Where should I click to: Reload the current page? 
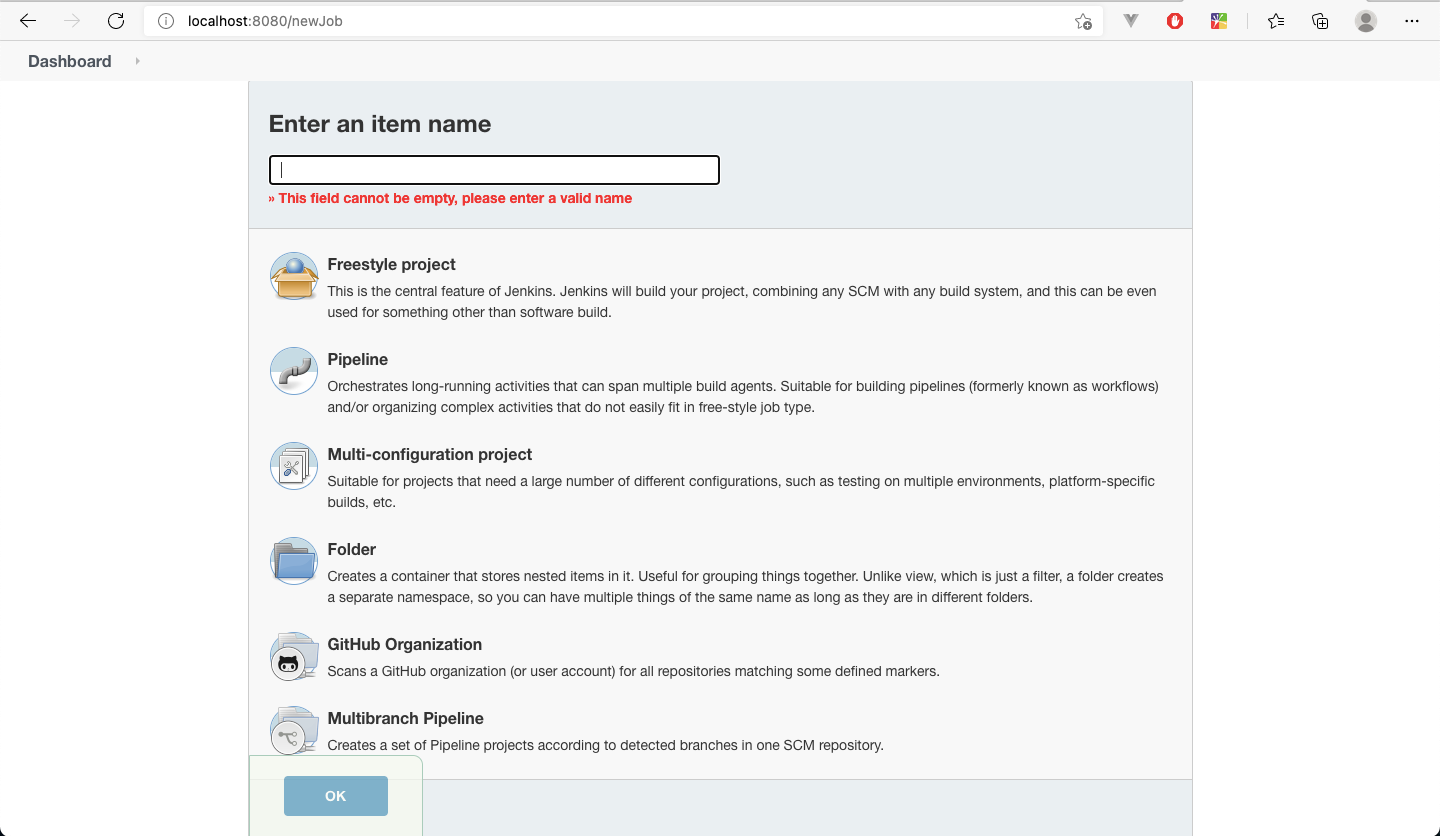[x=116, y=21]
